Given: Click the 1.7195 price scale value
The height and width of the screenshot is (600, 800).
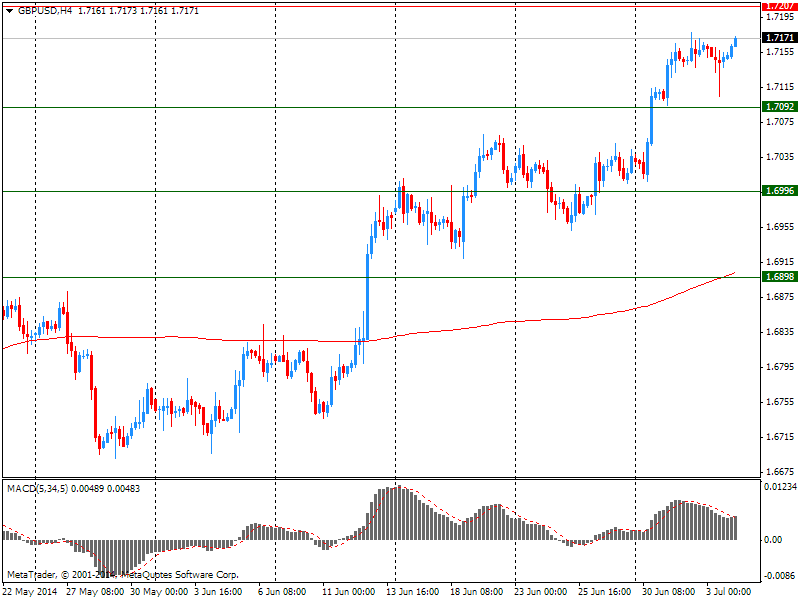Looking at the screenshot, I should 781,17.
